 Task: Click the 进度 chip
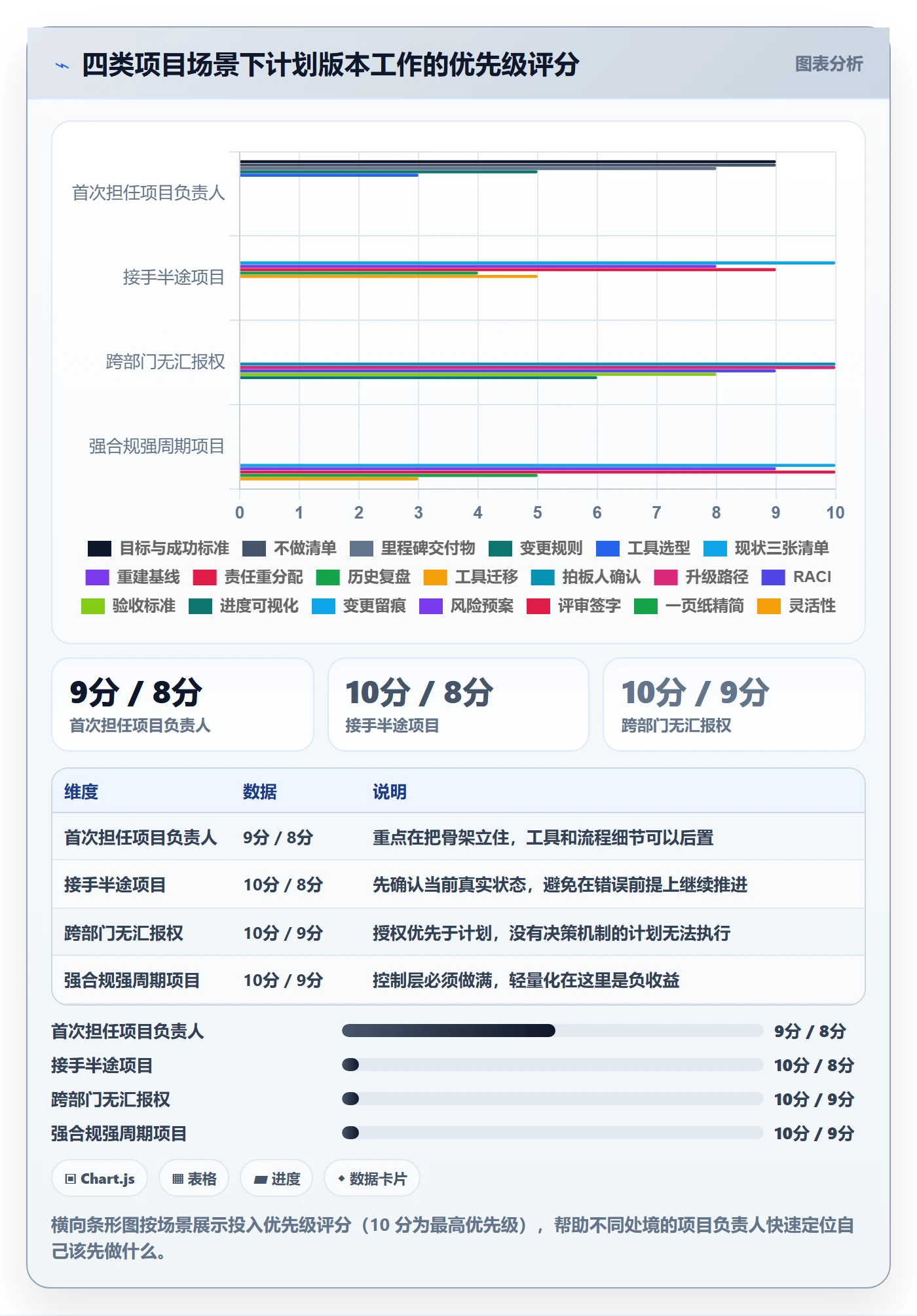click(x=276, y=1179)
